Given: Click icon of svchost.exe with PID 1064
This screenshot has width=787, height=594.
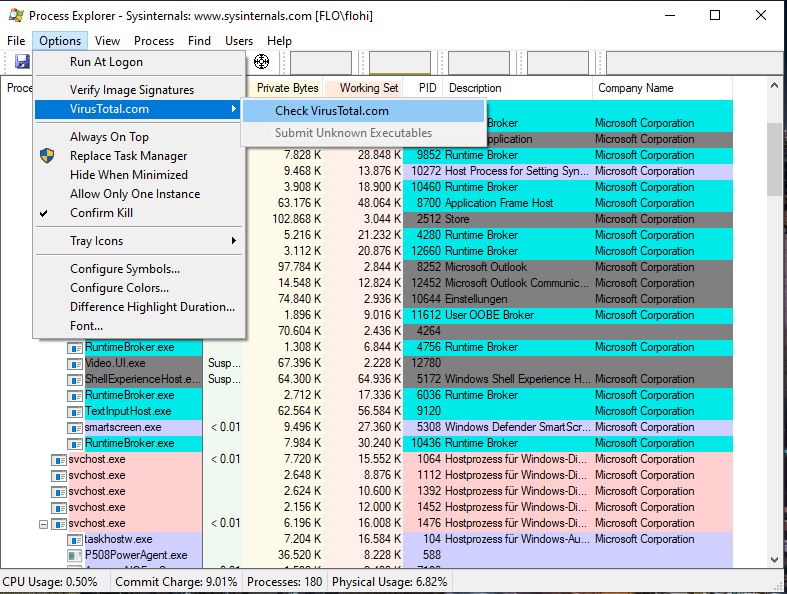Looking at the screenshot, I should pos(59,460).
